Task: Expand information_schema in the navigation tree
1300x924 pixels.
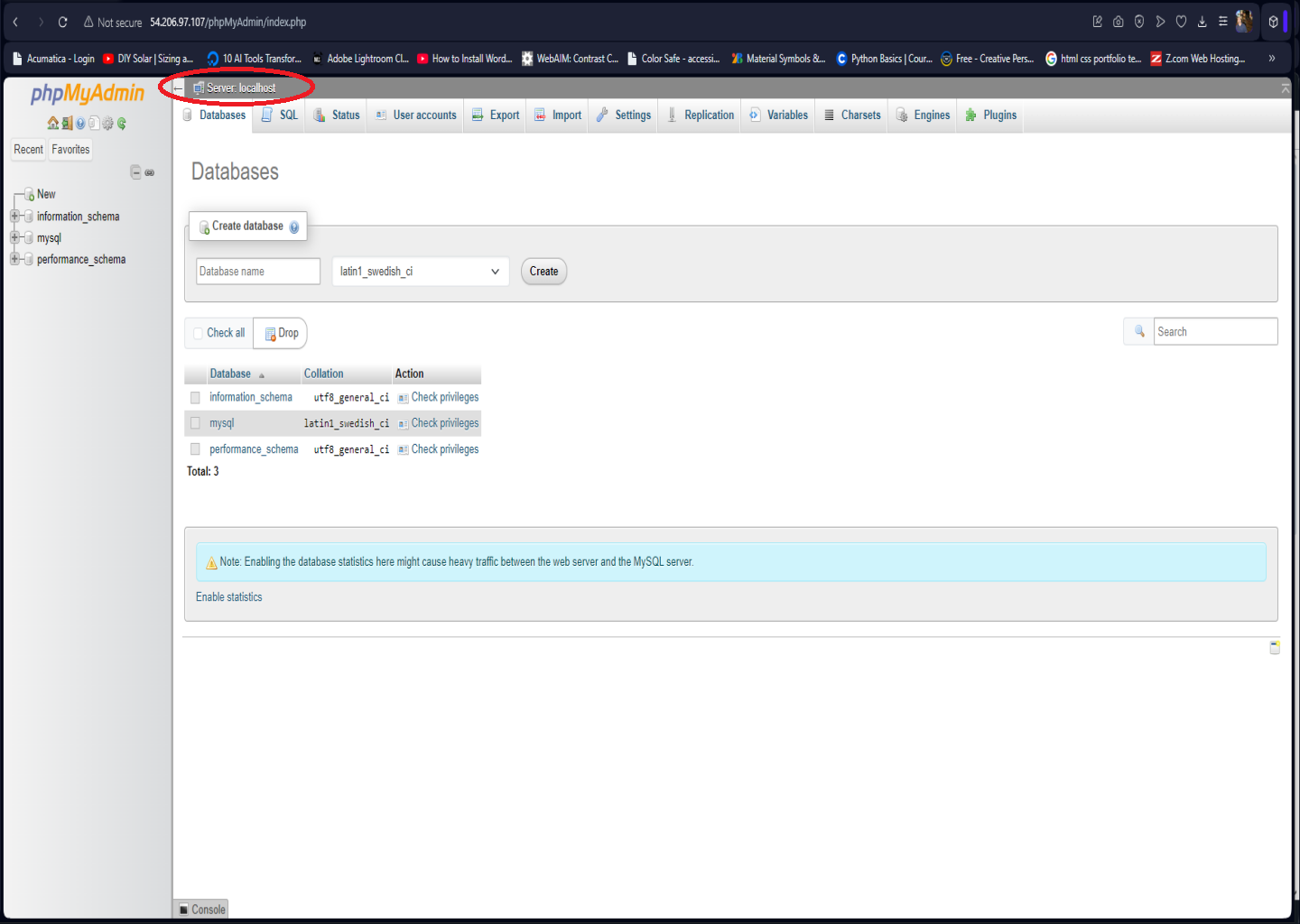Action: coord(14,217)
